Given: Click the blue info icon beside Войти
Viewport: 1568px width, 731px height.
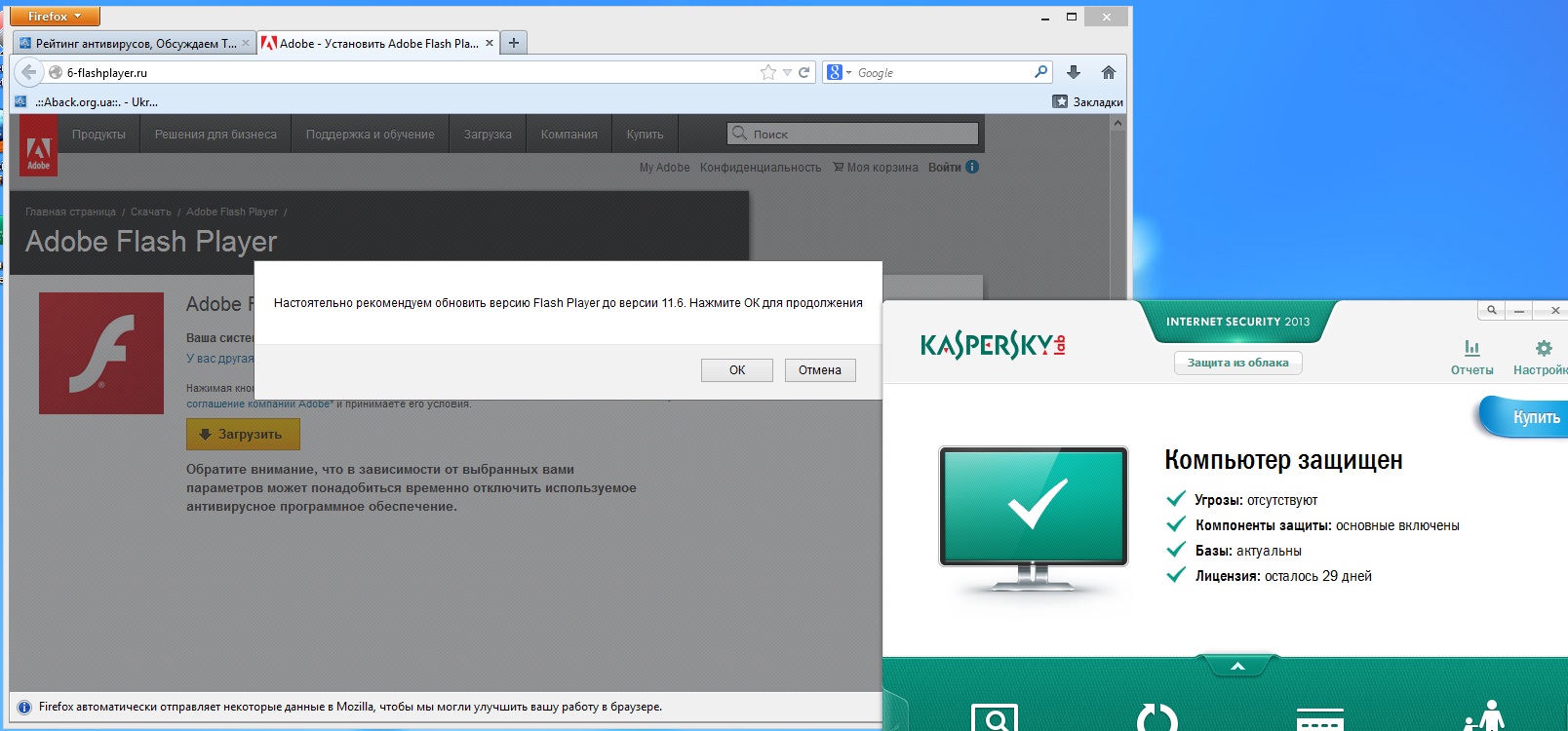Looking at the screenshot, I should pos(972,167).
